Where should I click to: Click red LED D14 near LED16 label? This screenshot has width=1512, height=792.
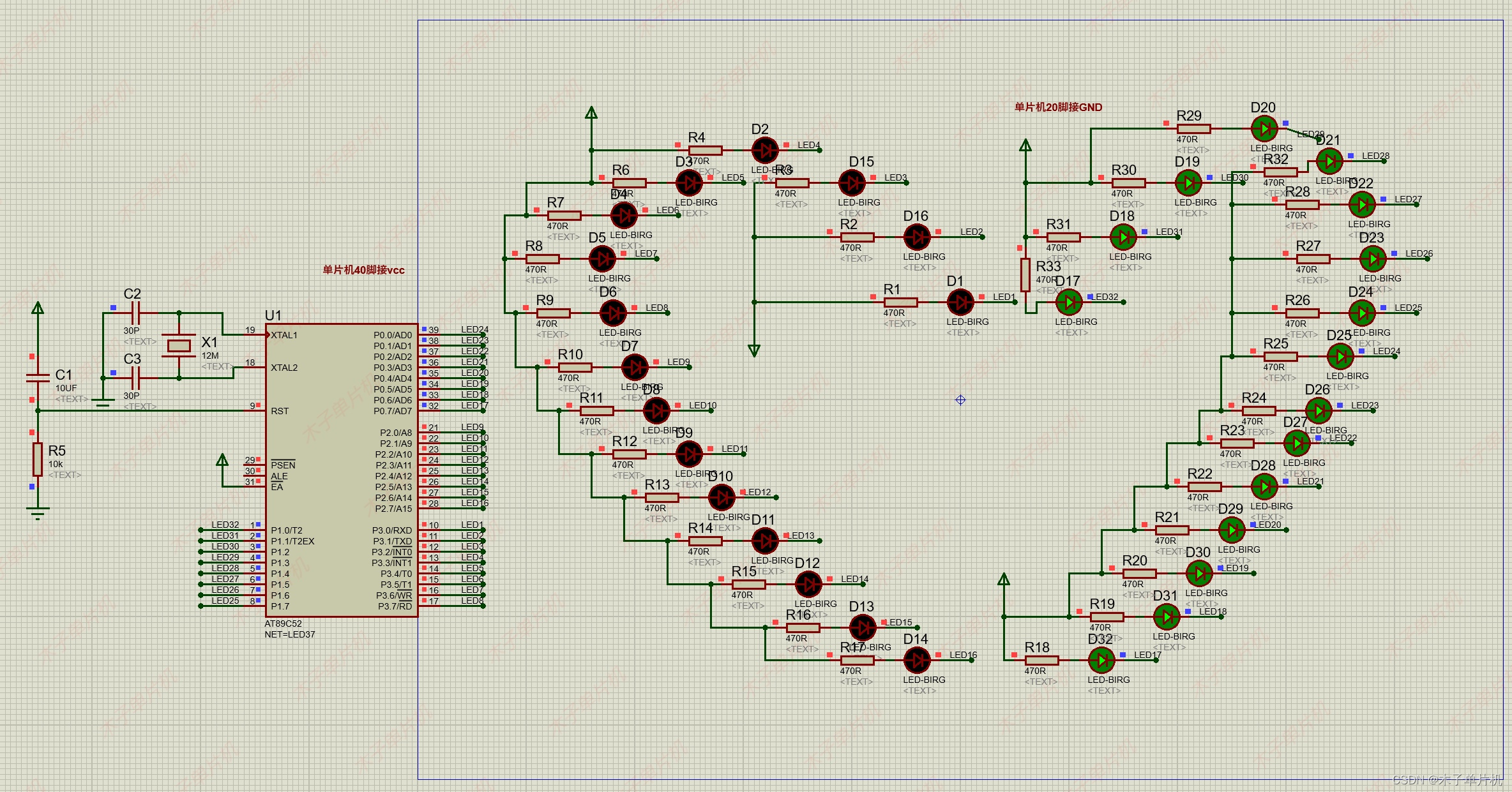click(917, 660)
